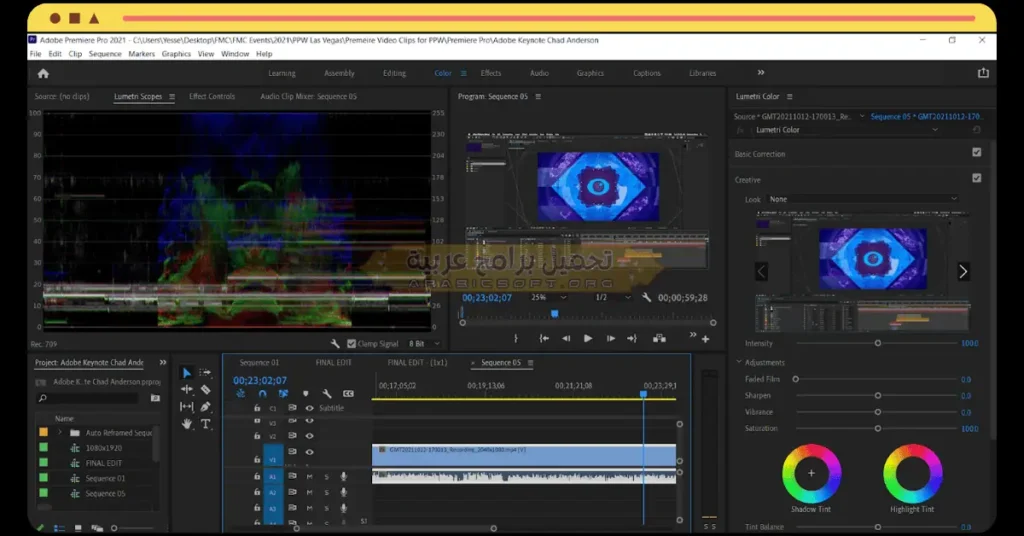Open the FINAL EDIT sequence tab
1024x536 pixels.
coord(334,362)
